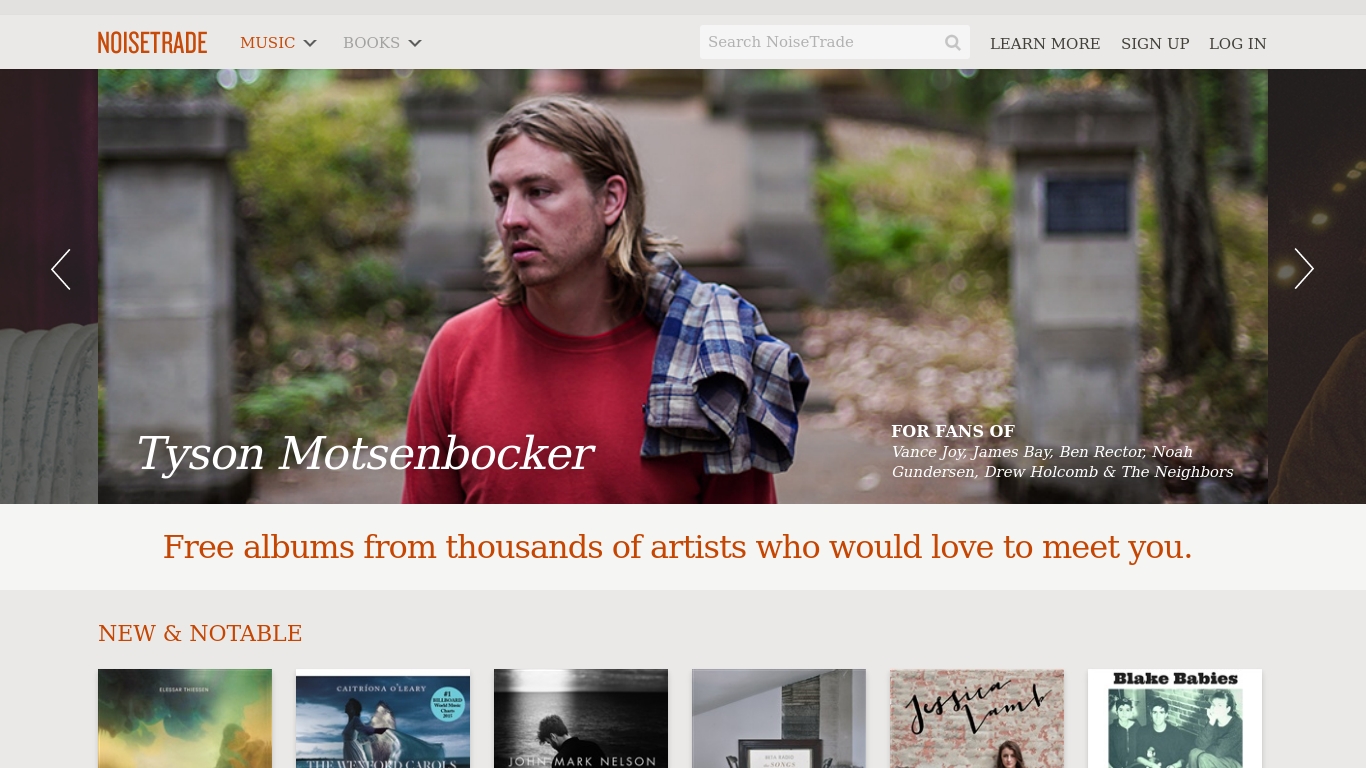This screenshot has height=768, width=1366.
Task: Click the Log In link
Action: 1237,44
